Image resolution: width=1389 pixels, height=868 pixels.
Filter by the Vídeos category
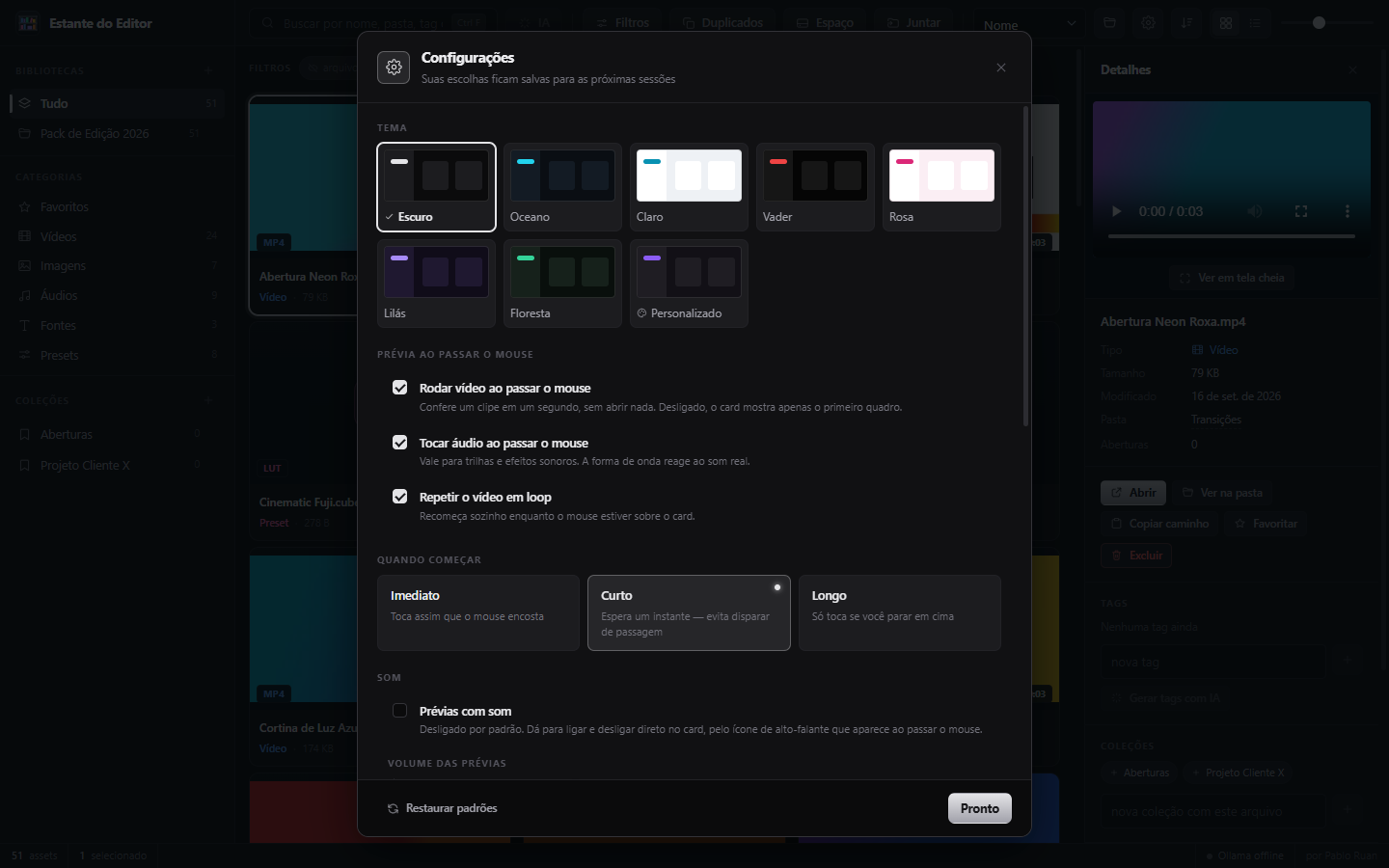click(118, 236)
